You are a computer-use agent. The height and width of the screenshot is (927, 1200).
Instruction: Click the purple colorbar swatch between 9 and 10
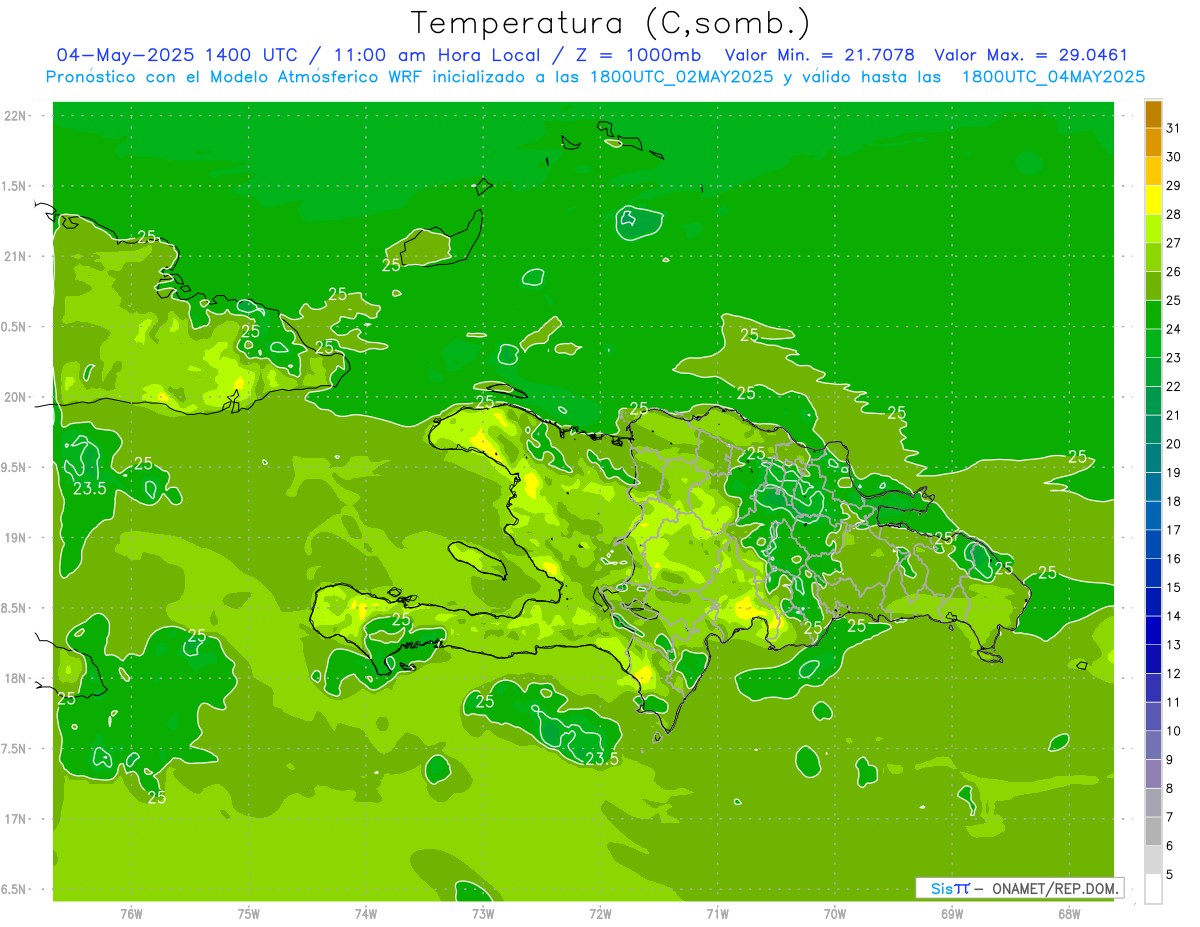pos(1153,745)
